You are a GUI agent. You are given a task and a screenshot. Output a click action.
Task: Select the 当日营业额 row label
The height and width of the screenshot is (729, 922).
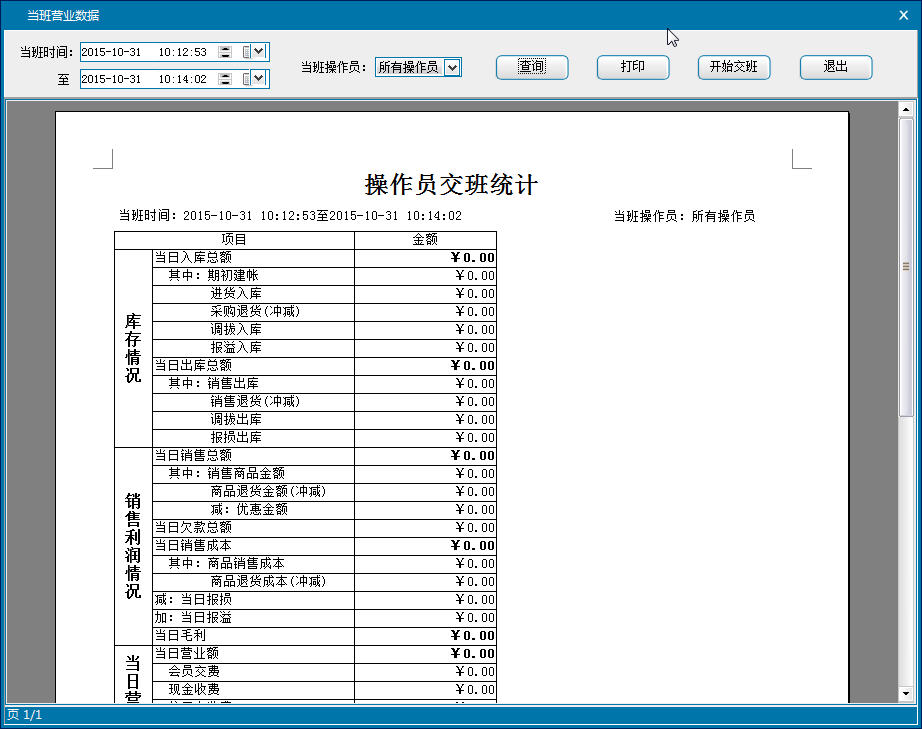[x=187, y=654]
